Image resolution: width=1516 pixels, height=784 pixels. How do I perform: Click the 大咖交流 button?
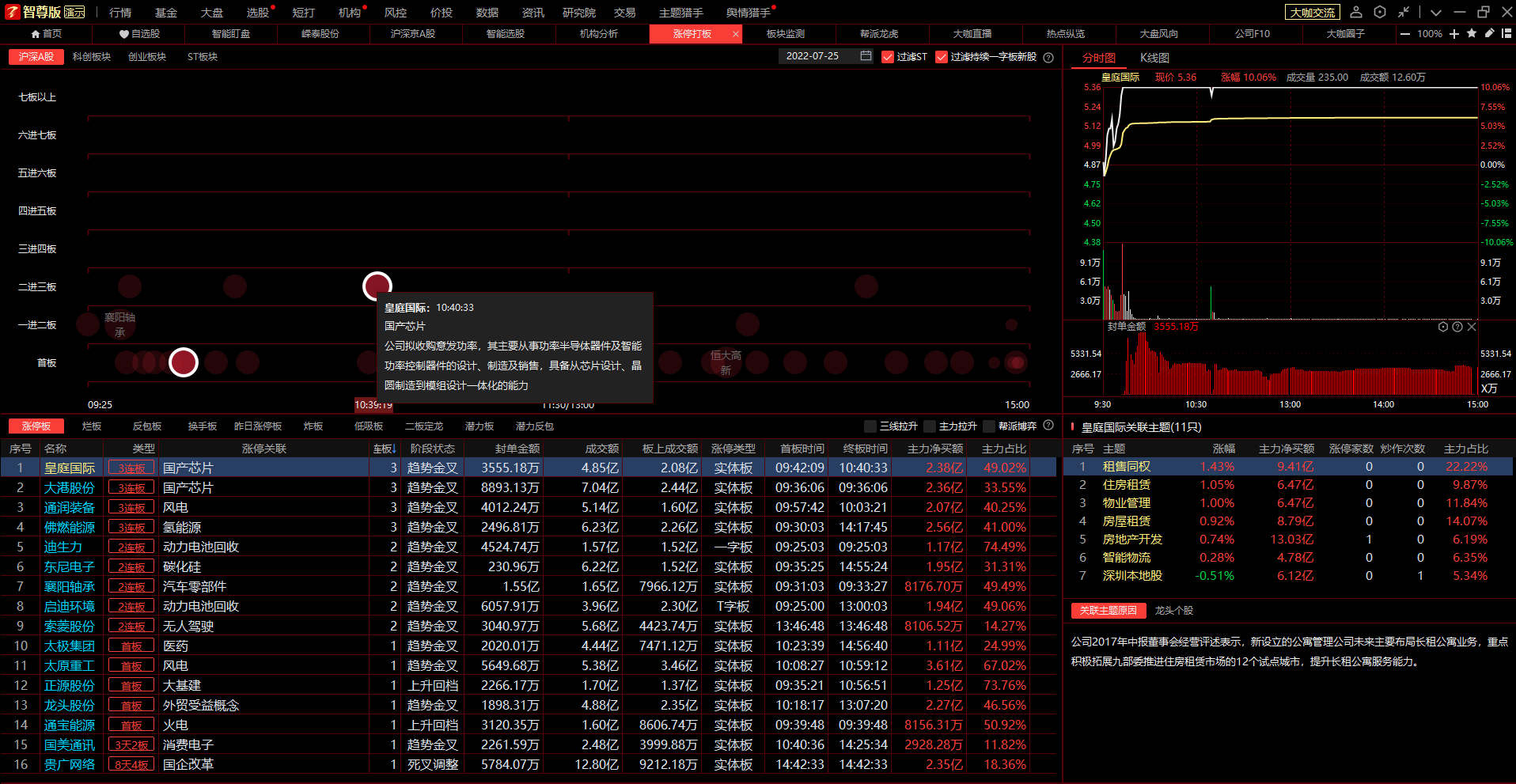pos(1313,13)
